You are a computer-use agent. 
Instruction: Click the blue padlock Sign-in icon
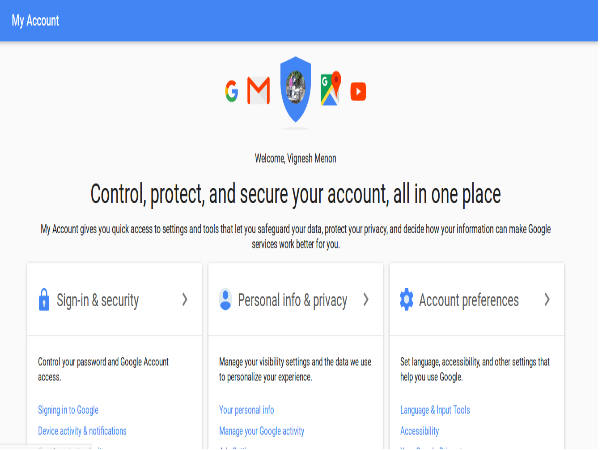(44, 299)
